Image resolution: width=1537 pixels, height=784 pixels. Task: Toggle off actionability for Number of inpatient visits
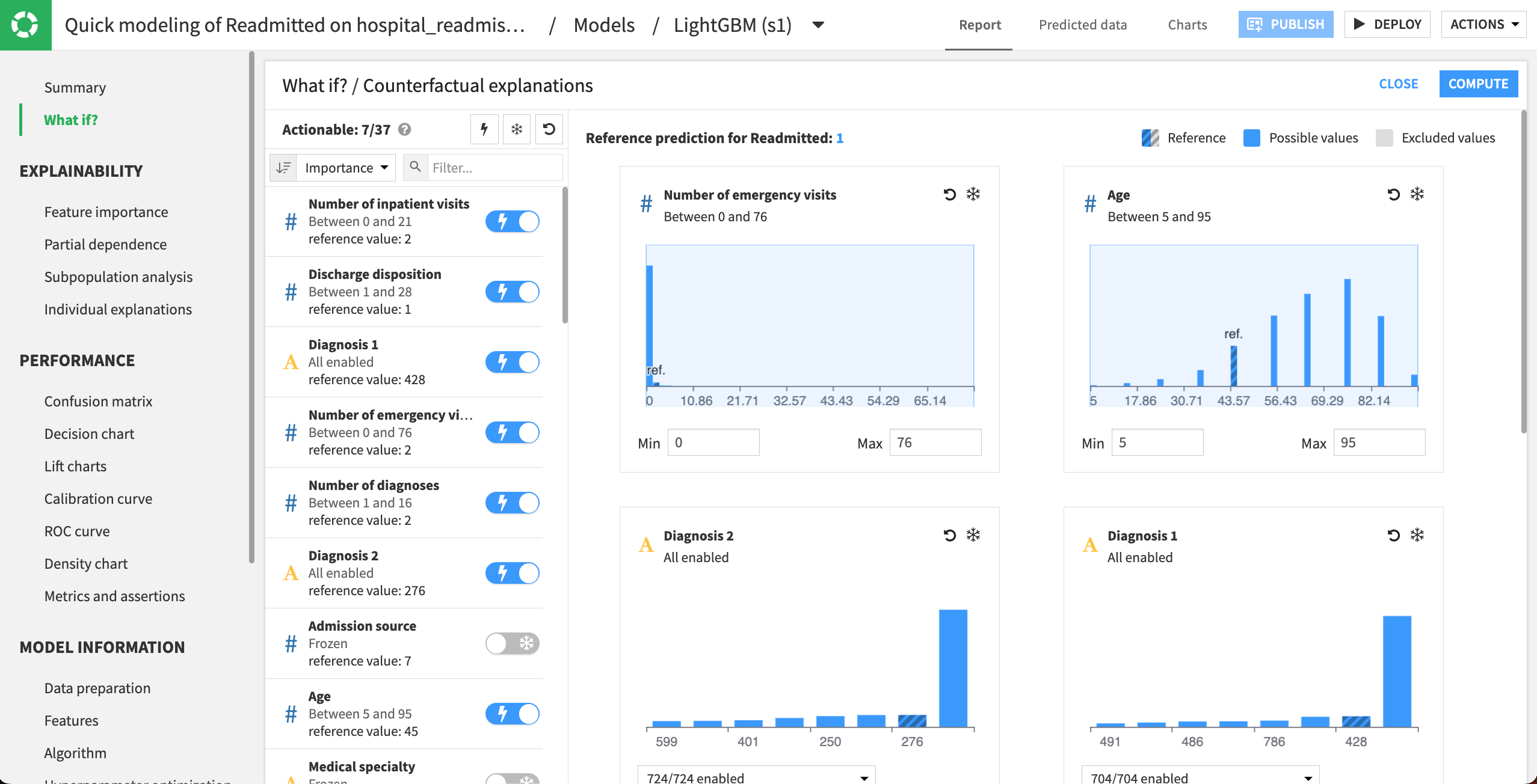[x=513, y=221]
